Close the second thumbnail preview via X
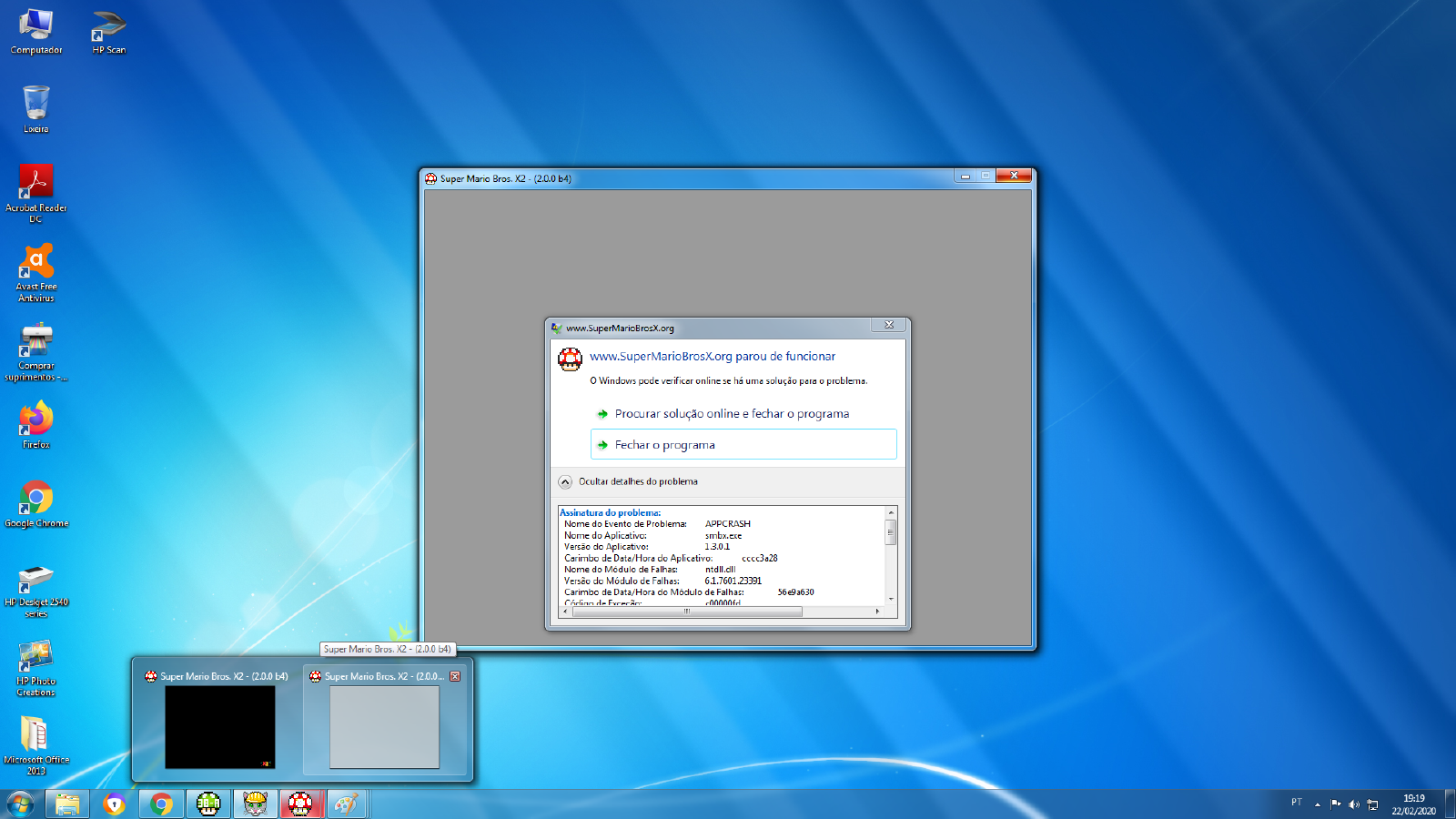This screenshot has height=819, width=1456. (455, 676)
